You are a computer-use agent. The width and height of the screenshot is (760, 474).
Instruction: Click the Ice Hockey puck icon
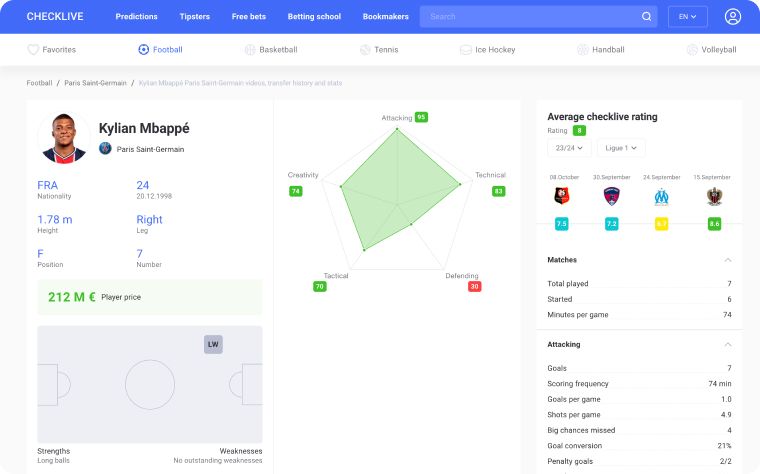pyautogui.click(x=465, y=49)
